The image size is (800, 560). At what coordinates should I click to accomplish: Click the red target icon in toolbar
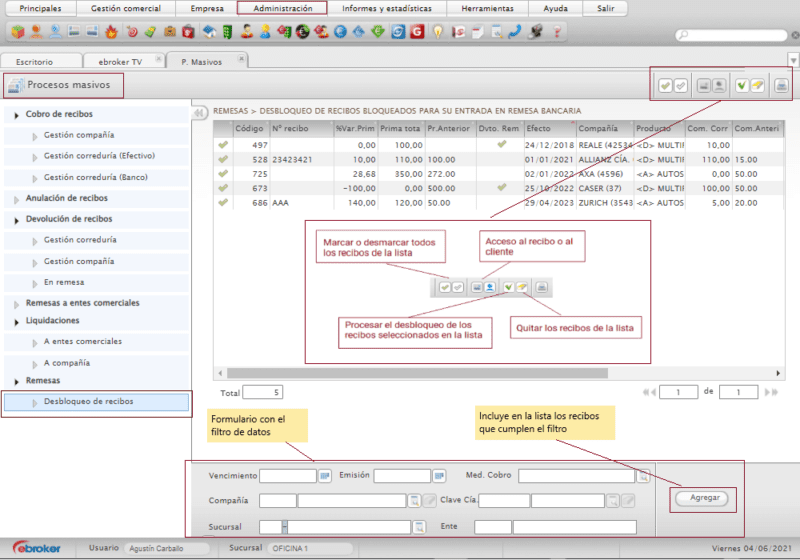click(x=132, y=32)
